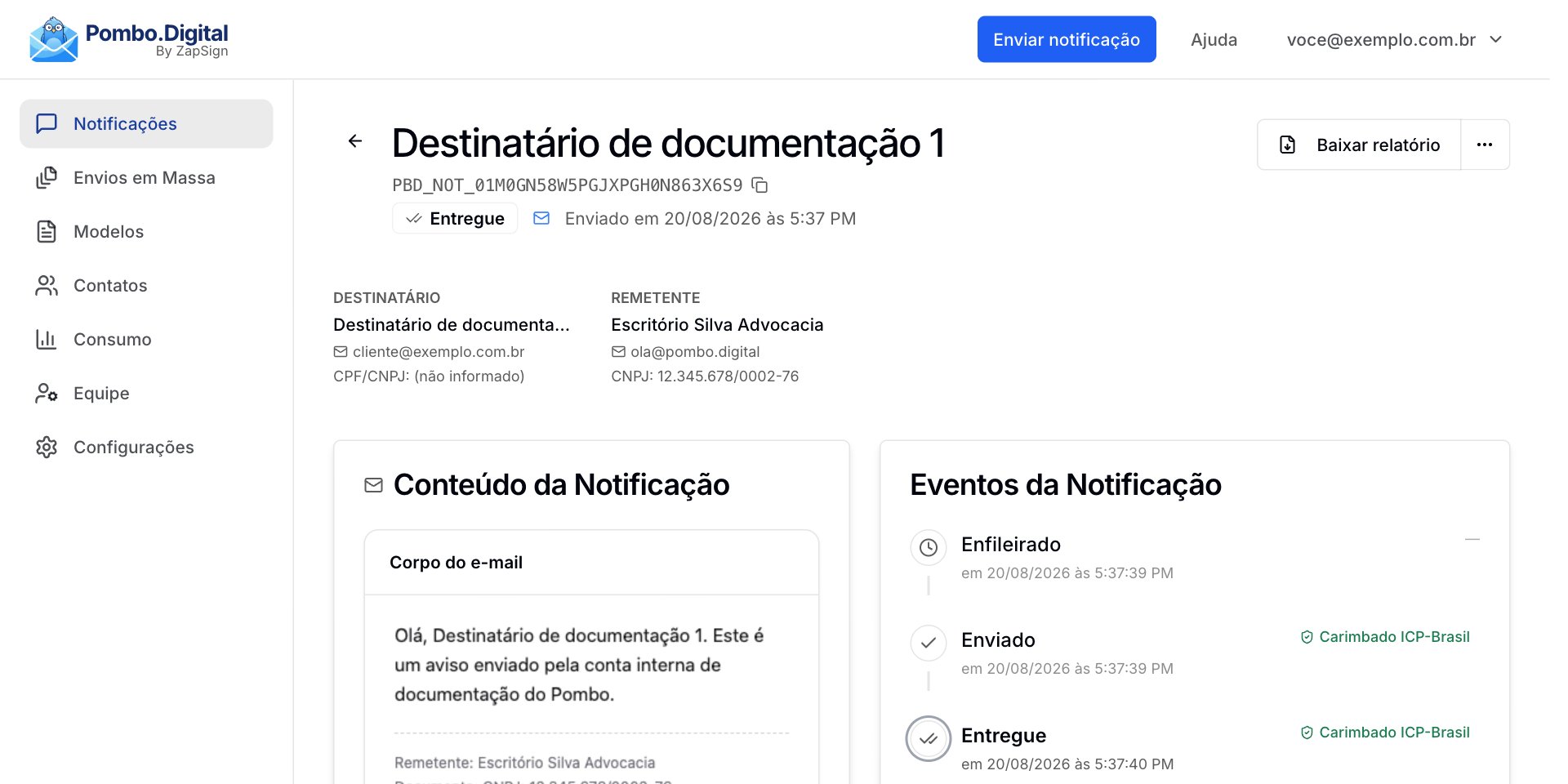Click the Notificações speech bubble icon
Screen dimensions: 1568x784
[x=47, y=123]
